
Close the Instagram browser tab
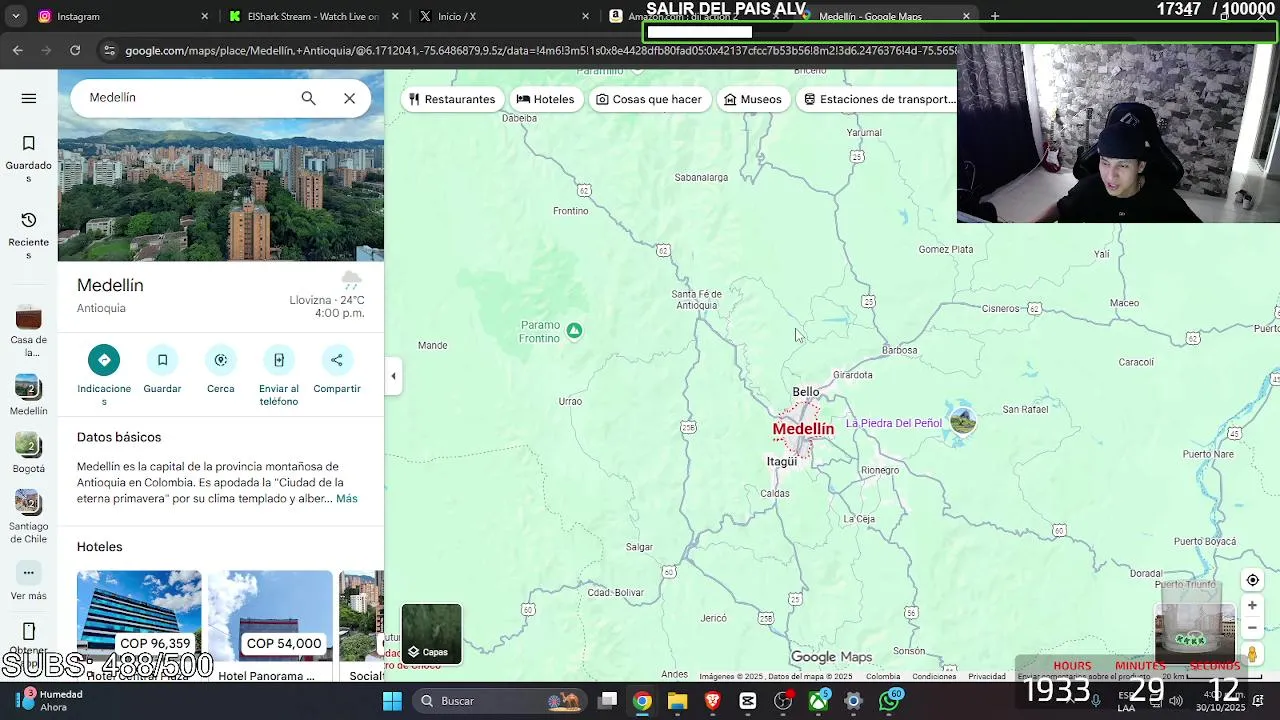pos(205,16)
